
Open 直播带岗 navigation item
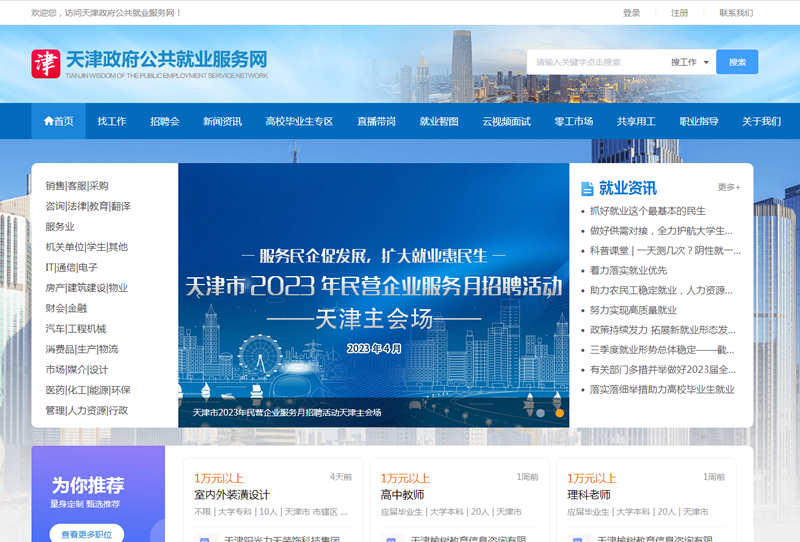[x=377, y=121]
